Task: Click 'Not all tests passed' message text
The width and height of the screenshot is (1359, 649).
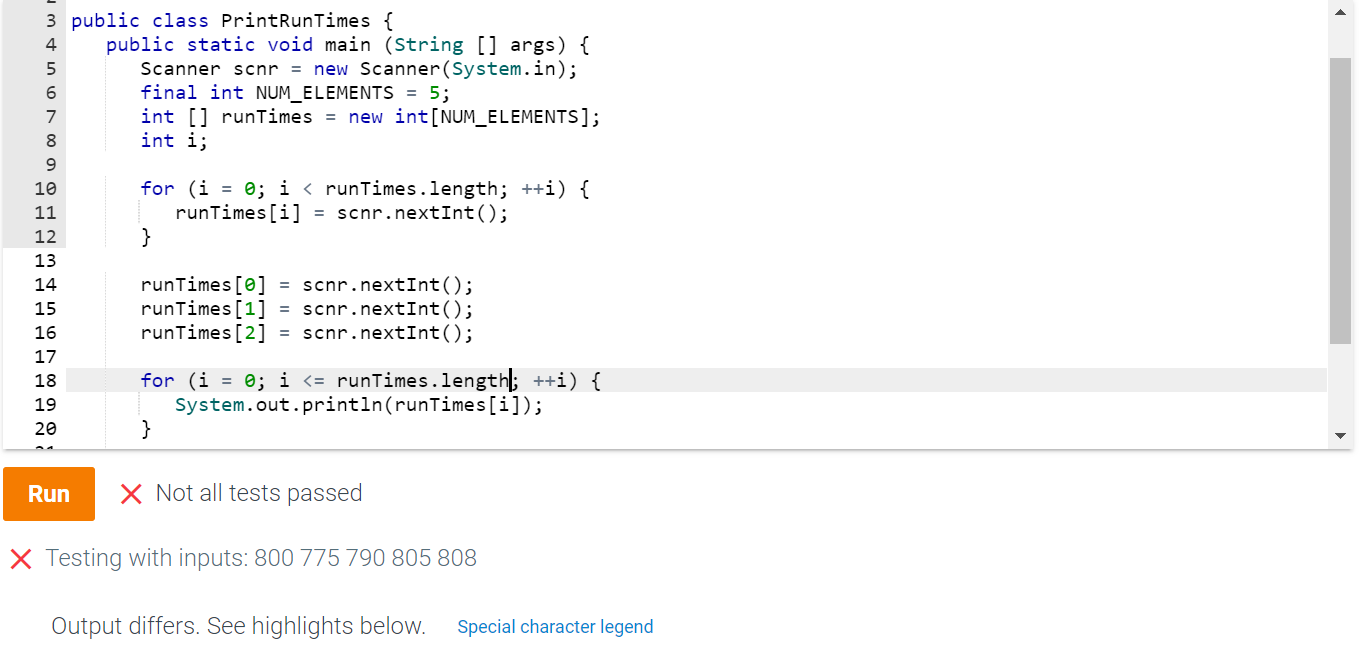Action: [x=258, y=494]
